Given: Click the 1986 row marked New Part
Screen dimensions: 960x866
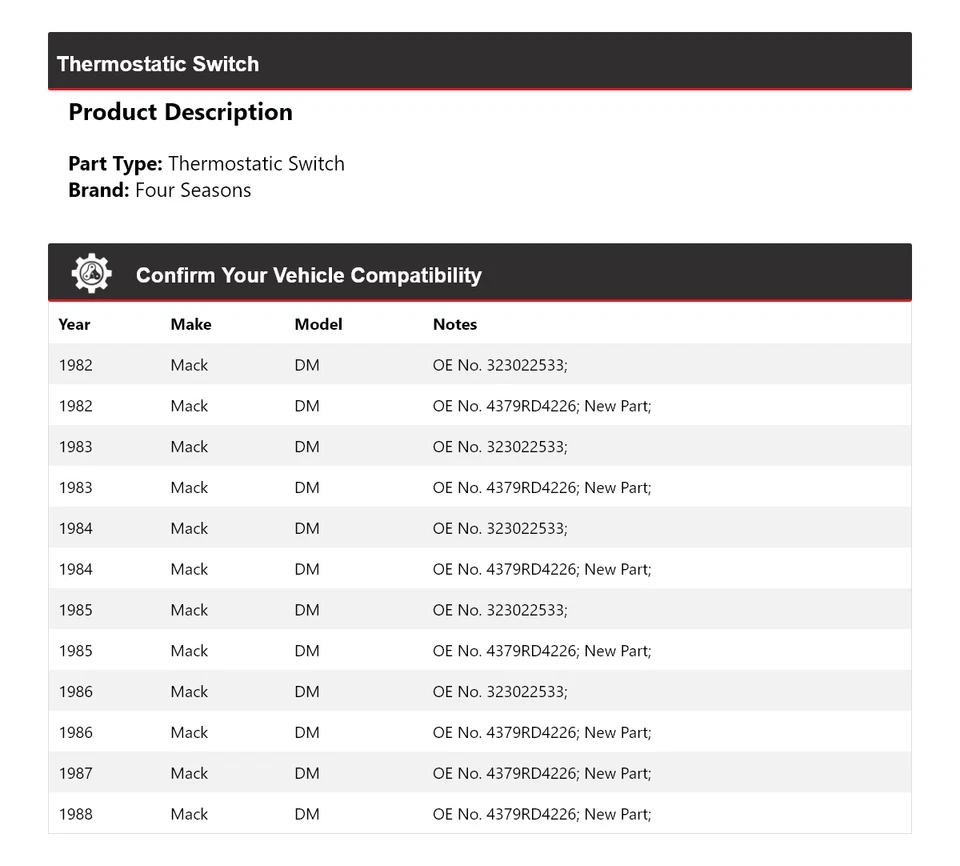Looking at the screenshot, I should [479, 733].
